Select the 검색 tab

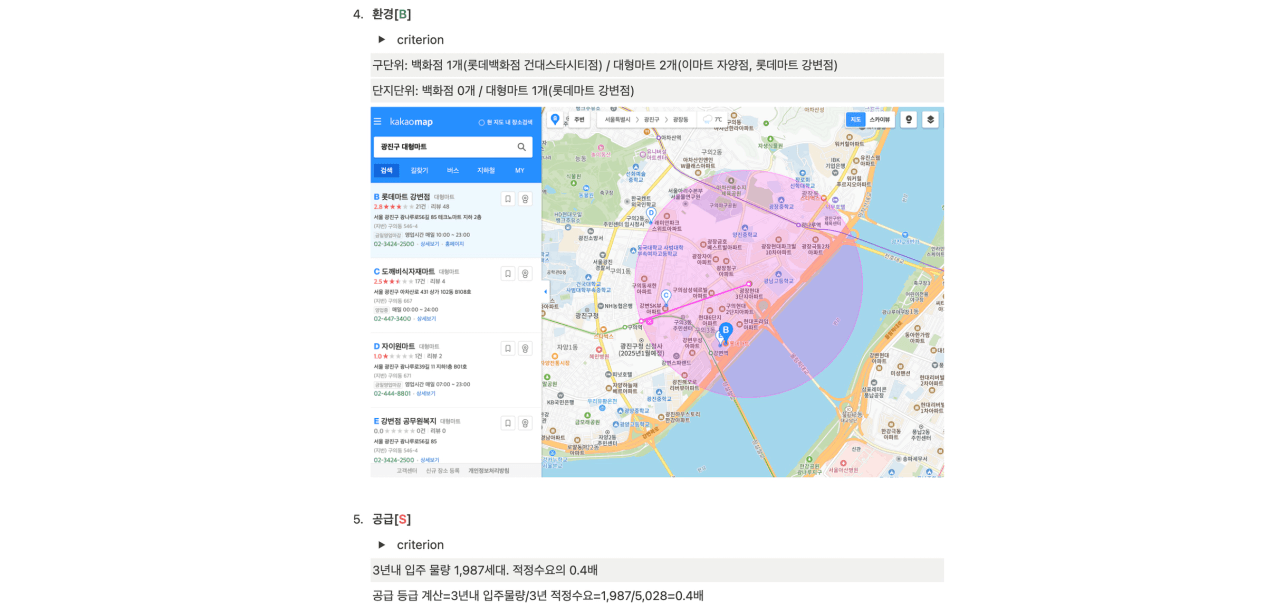[386, 171]
